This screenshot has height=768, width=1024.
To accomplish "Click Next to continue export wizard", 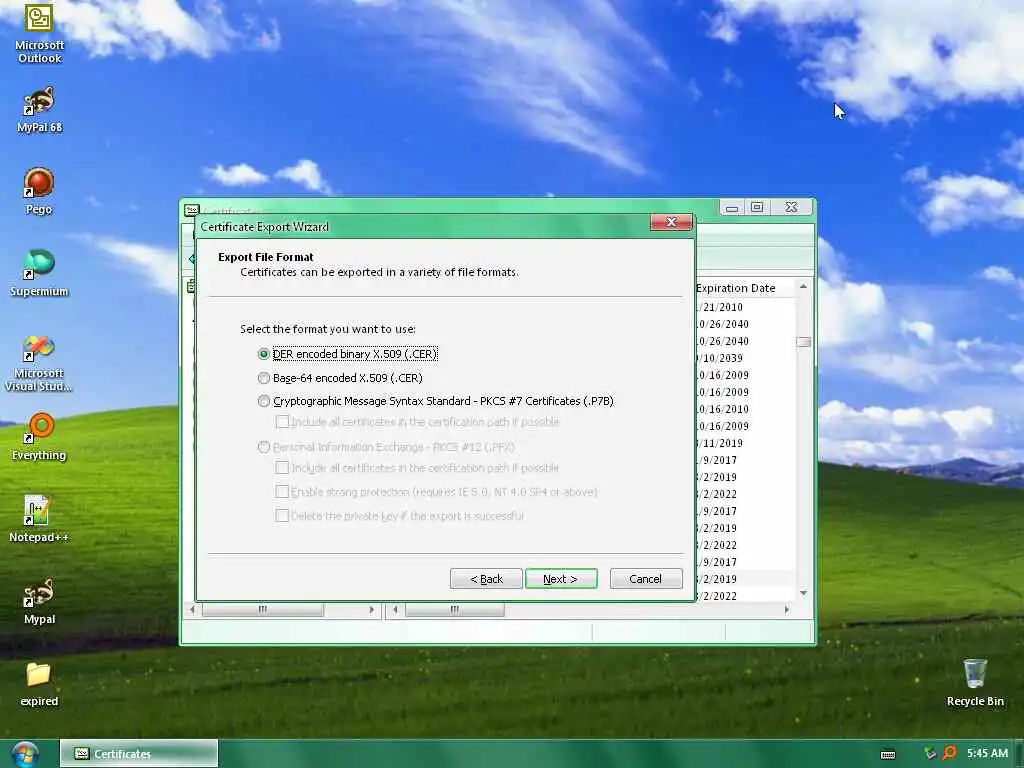I will (561, 579).
